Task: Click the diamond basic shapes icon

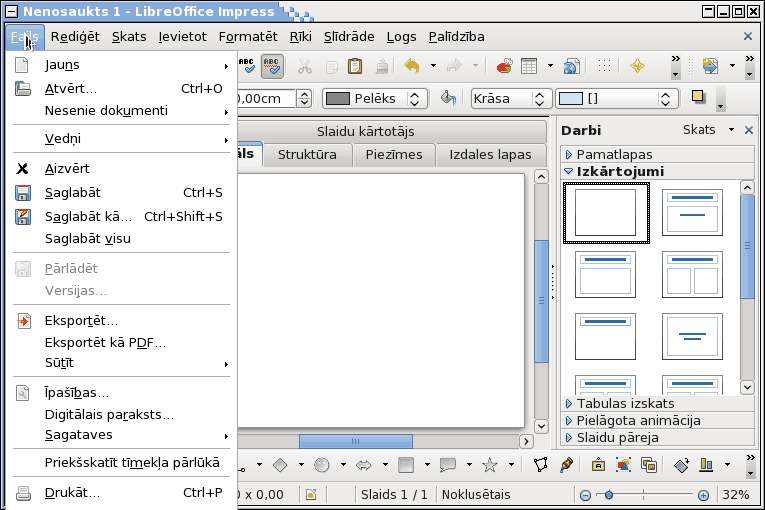Action: [x=280, y=465]
